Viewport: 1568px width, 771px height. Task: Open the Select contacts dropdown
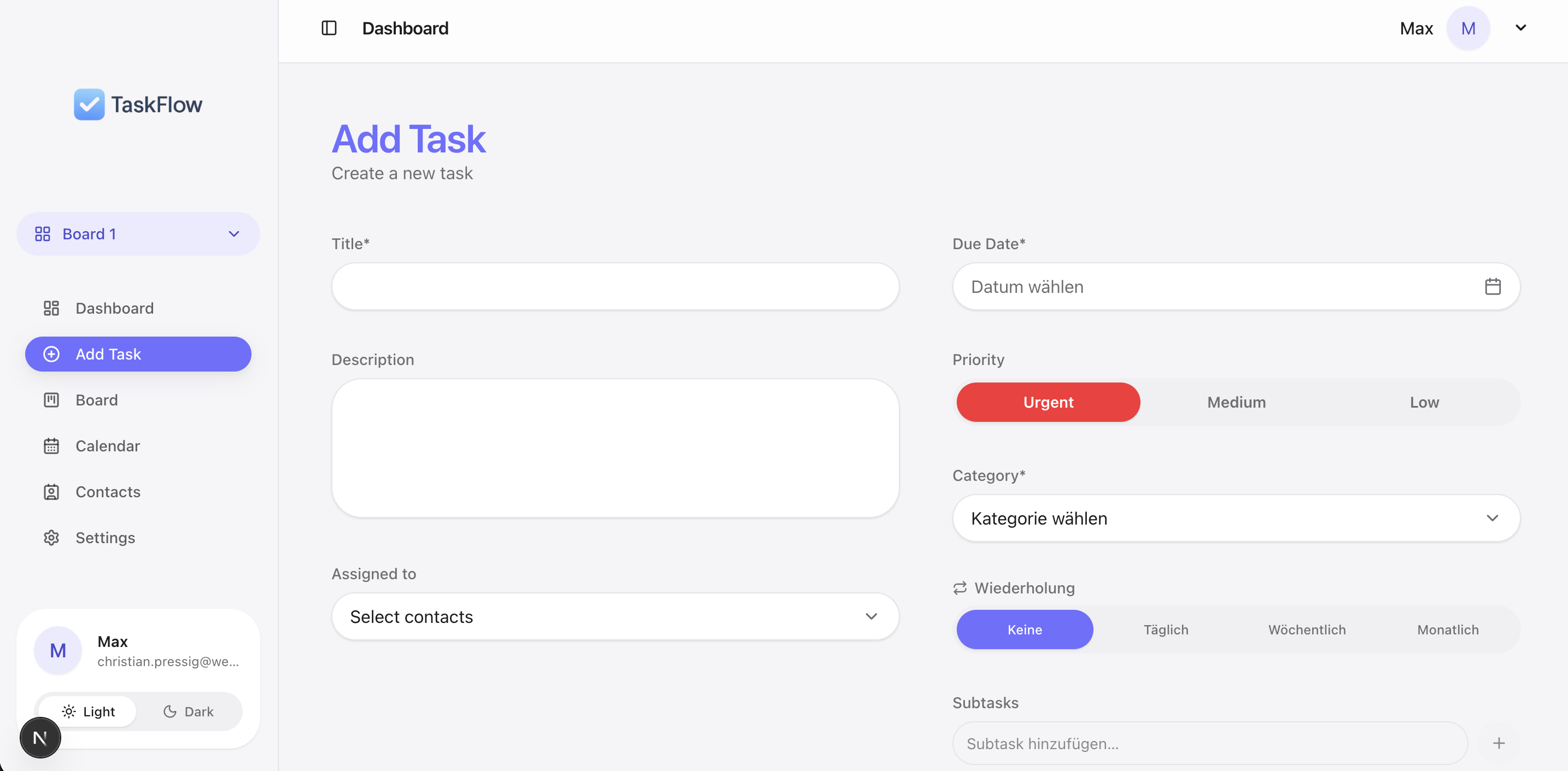616,616
